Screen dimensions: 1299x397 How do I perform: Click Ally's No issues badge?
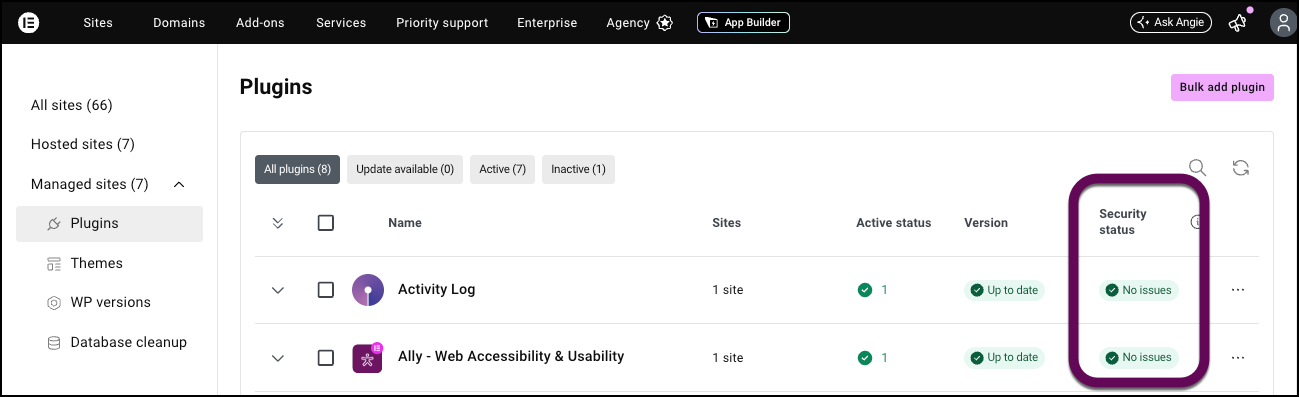coord(1139,357)
